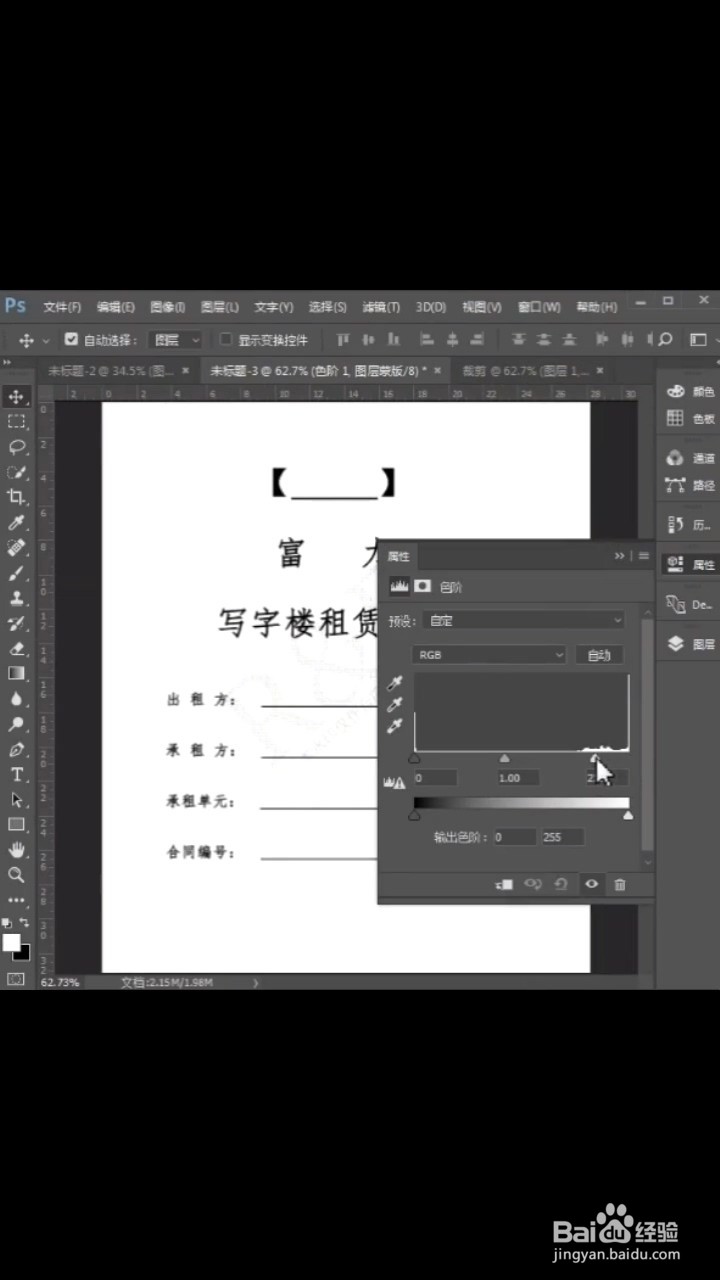This screenshot has height=1280, width=720.
Task: Open the workspace switcher icon
Action: point(698,340)
